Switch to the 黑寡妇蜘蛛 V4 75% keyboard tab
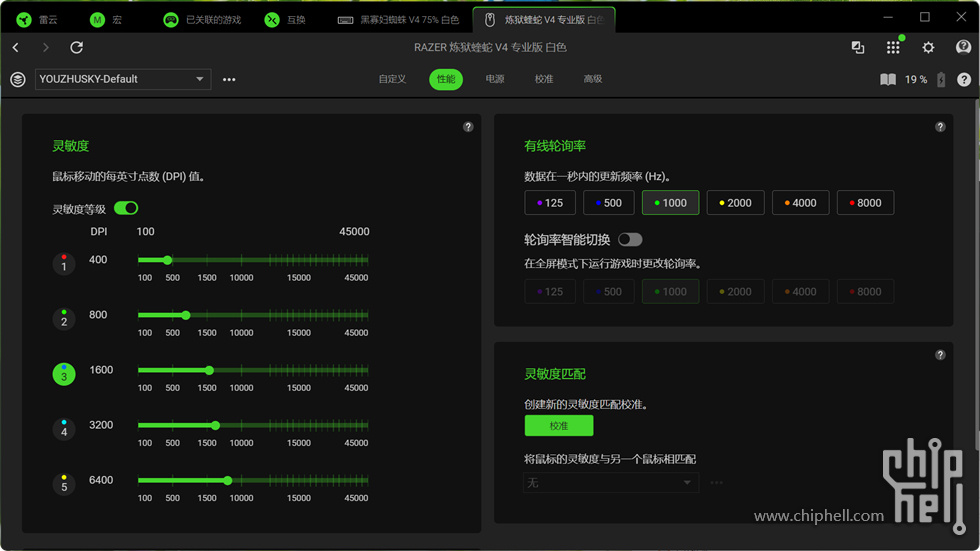980x551 pixels. coord(398,20)
